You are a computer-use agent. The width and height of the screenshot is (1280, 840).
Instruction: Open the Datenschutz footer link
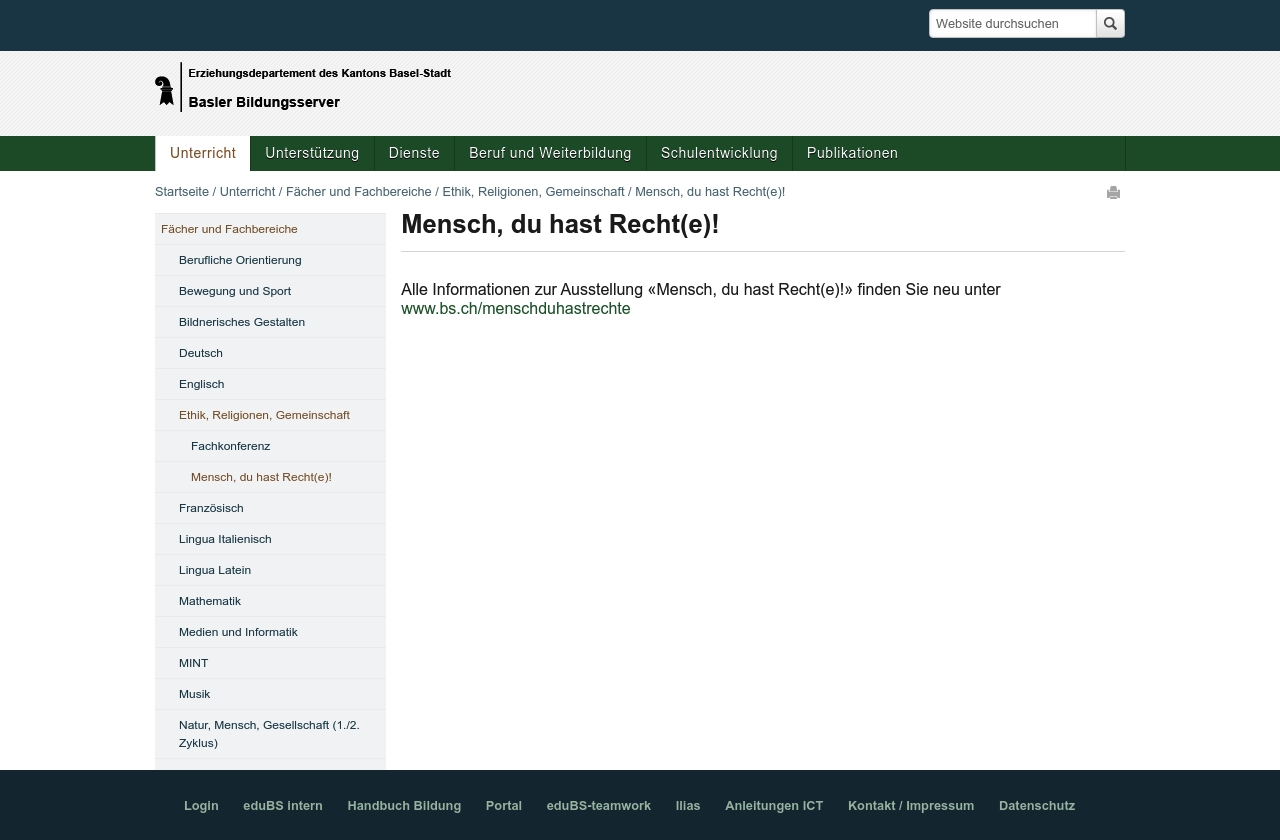1037,806
